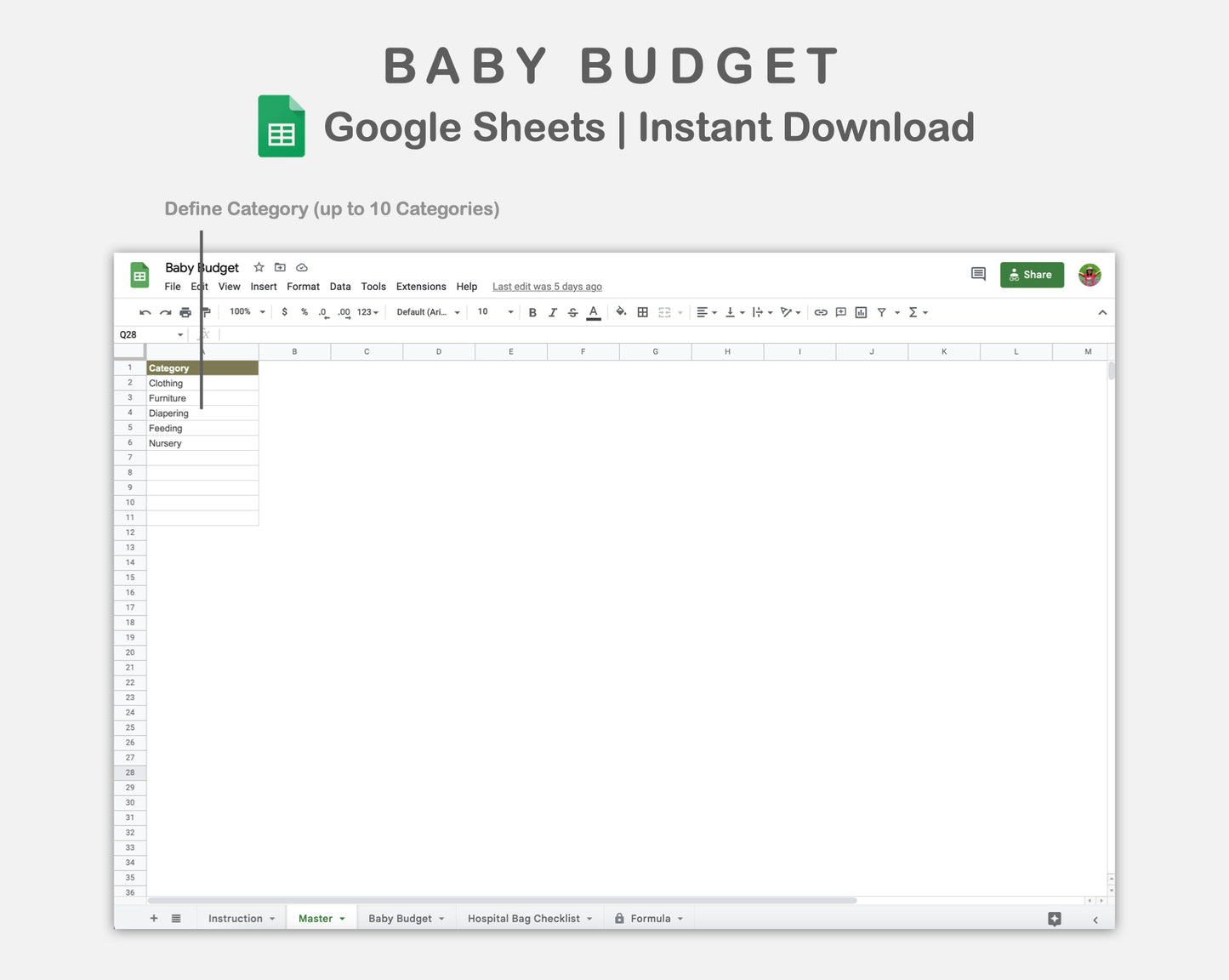Click the Paint format tool
This screenshot has height=980, width=1229.
coord(204,311)
